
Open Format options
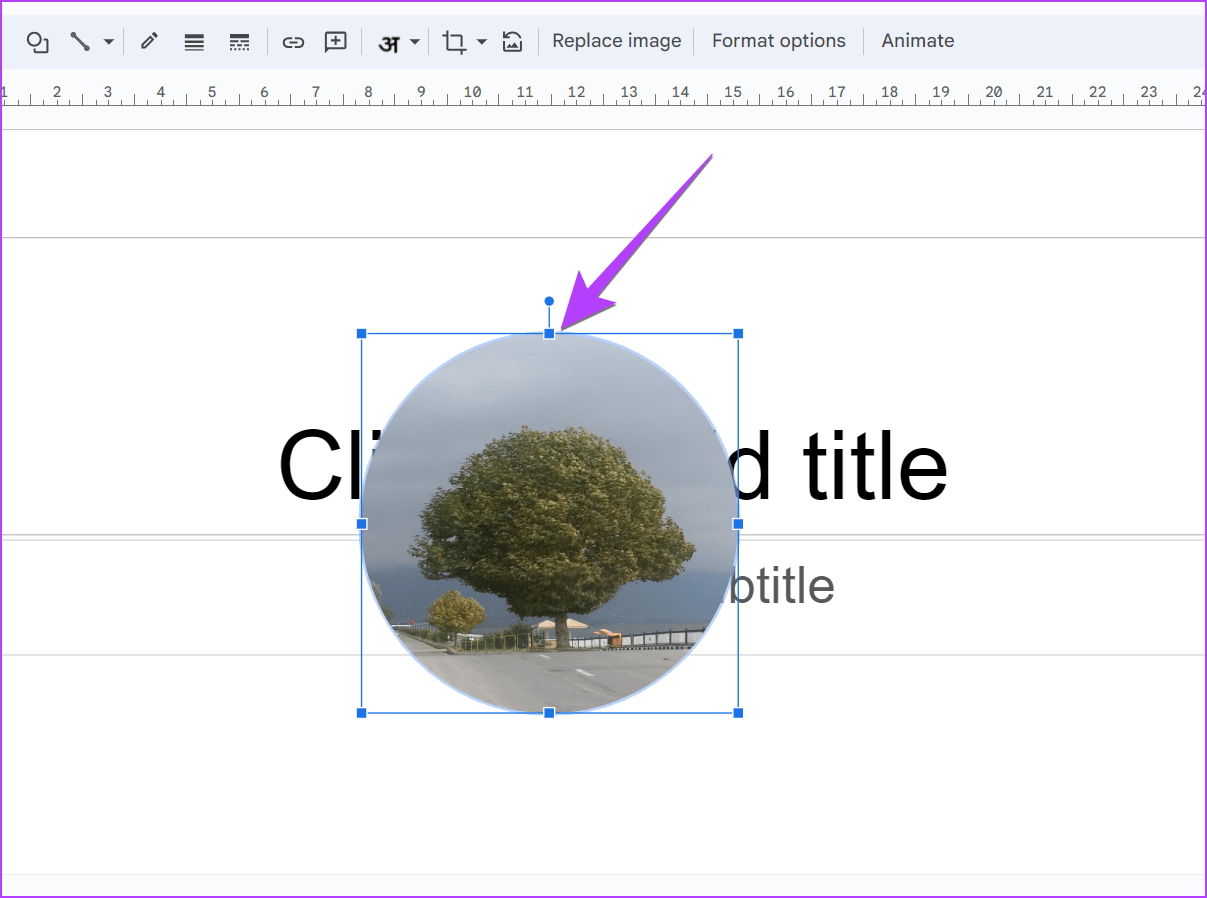pyautogui.click(x=779, y=40)
